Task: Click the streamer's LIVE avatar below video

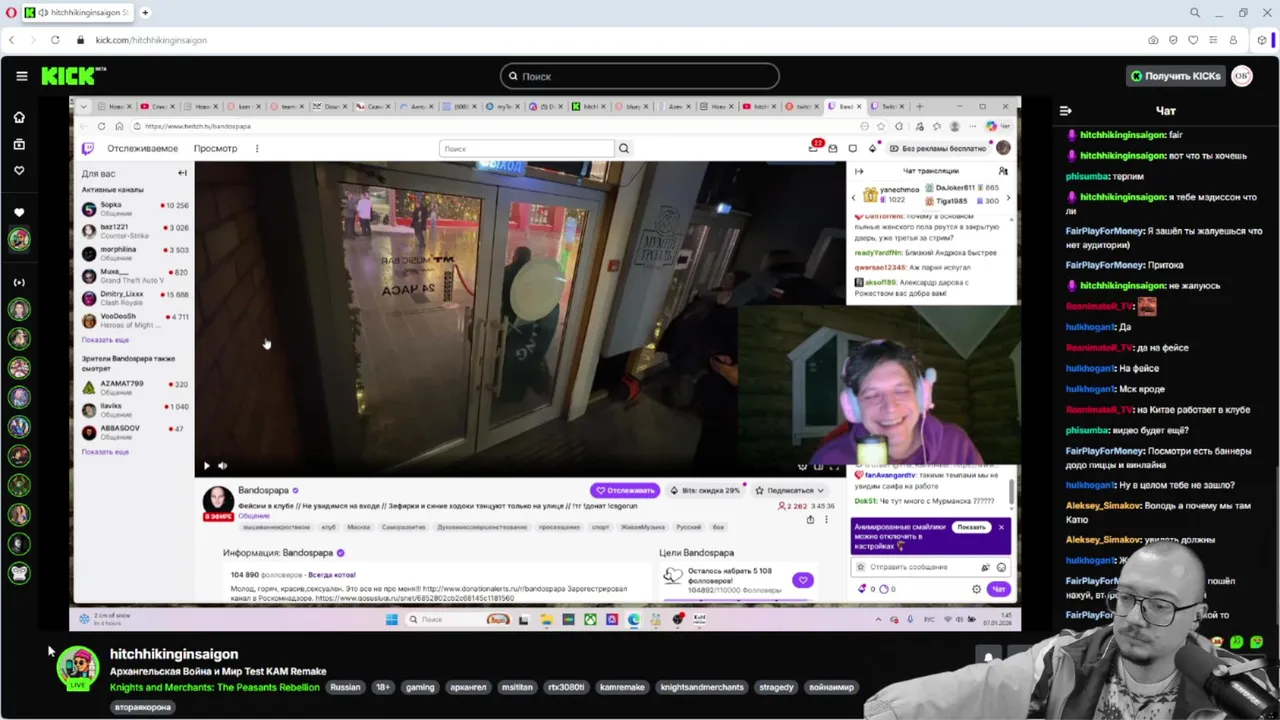Action: (x=77, y=669)
